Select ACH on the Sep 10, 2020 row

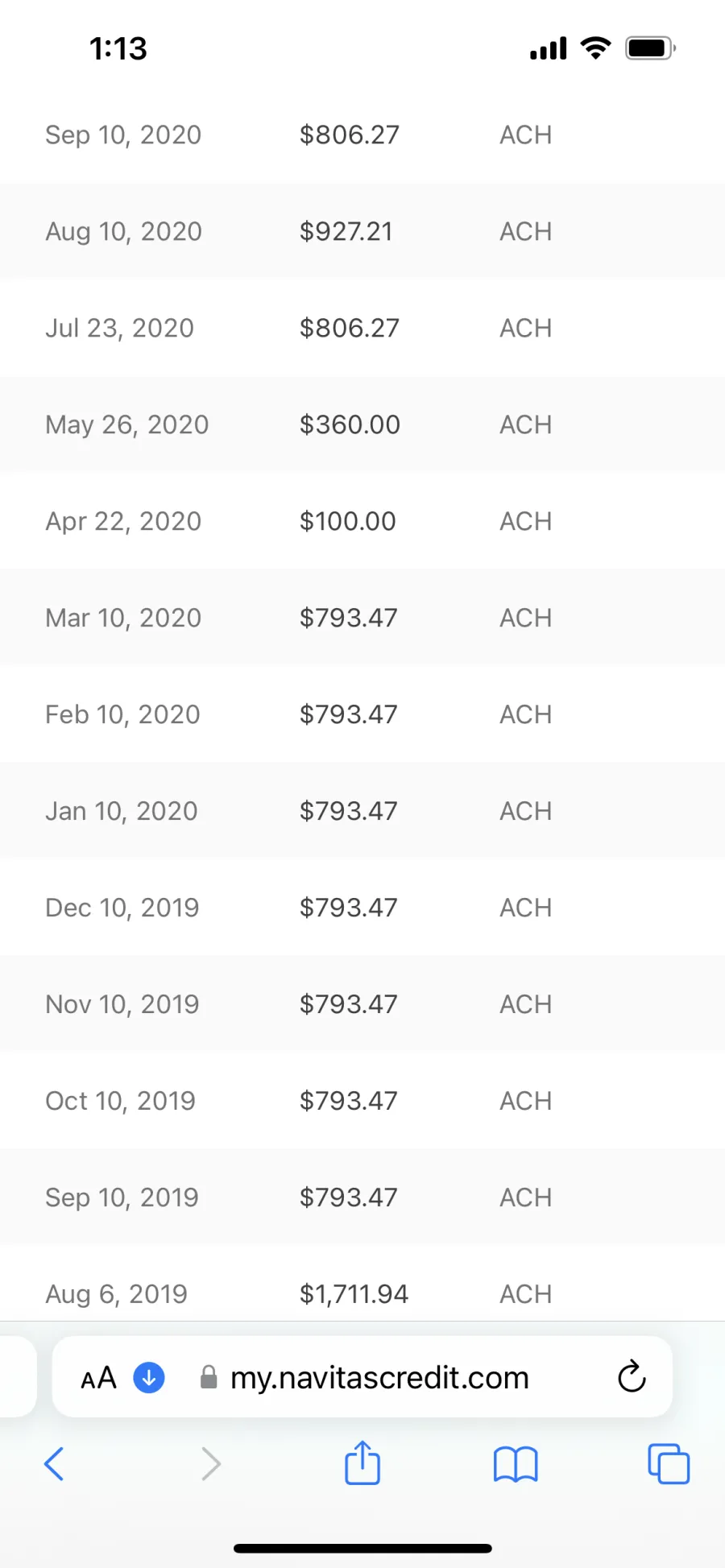[x=525, y=134]
